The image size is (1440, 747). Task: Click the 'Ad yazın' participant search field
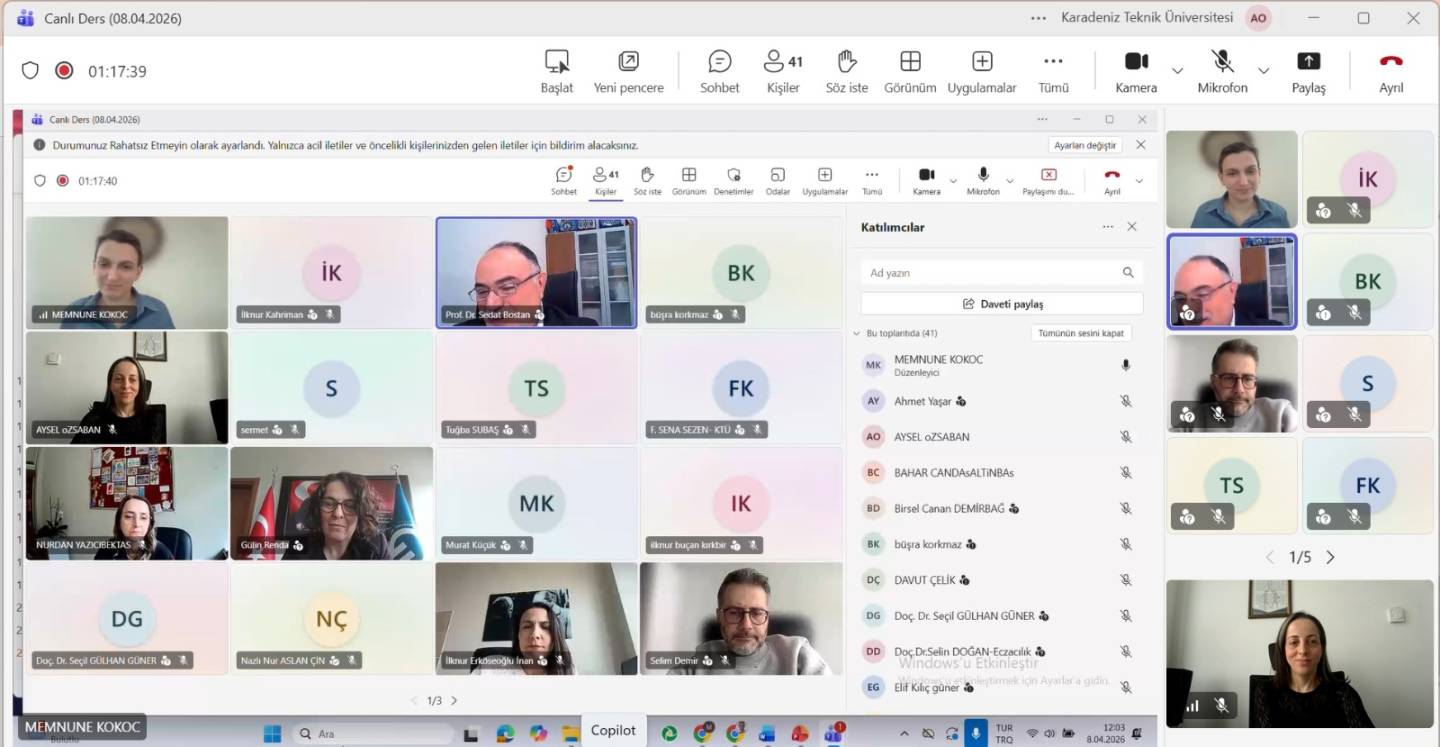pyautogui.click(x=990, y=273)
